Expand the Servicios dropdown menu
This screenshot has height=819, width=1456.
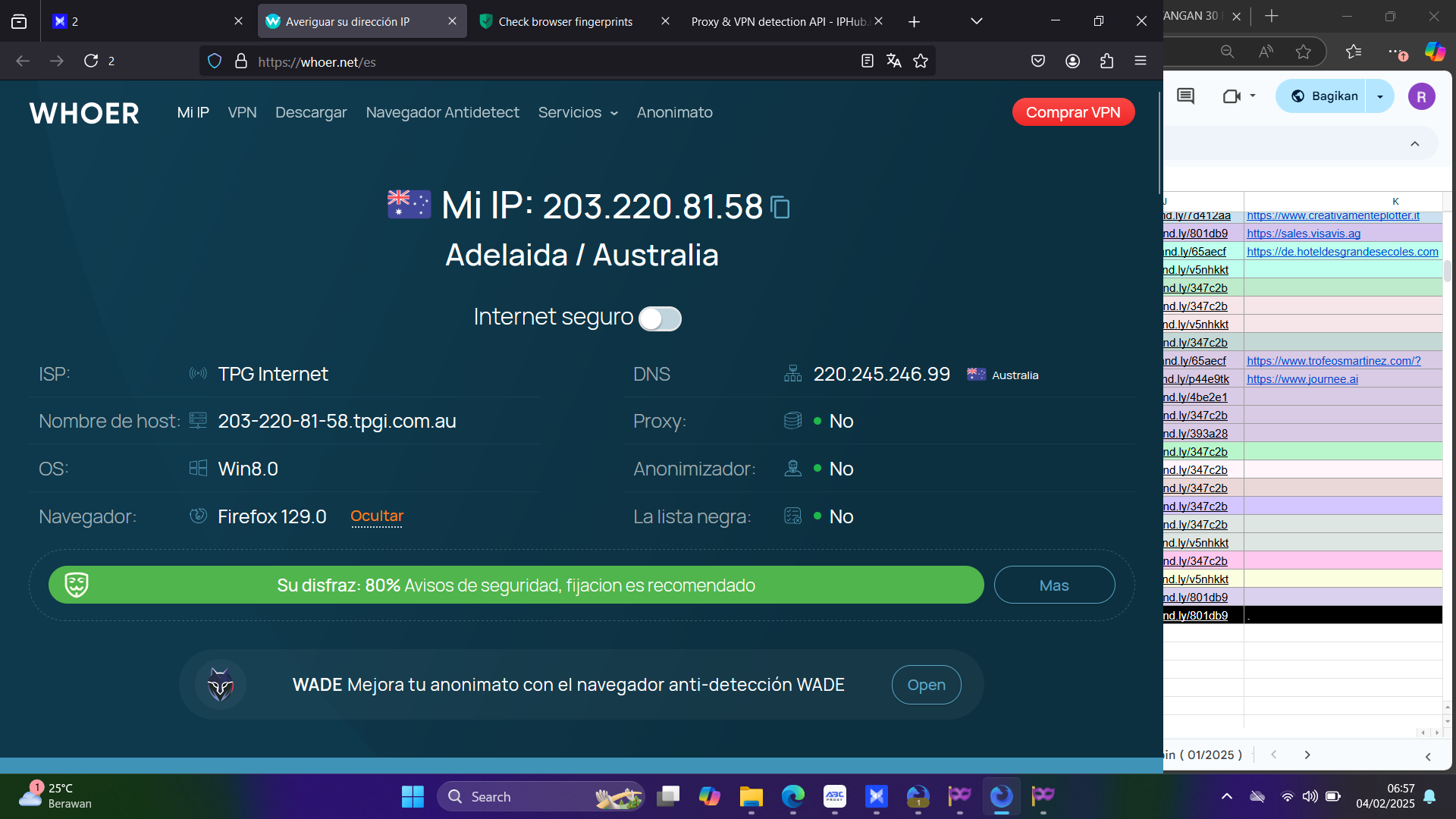[578, 113]
